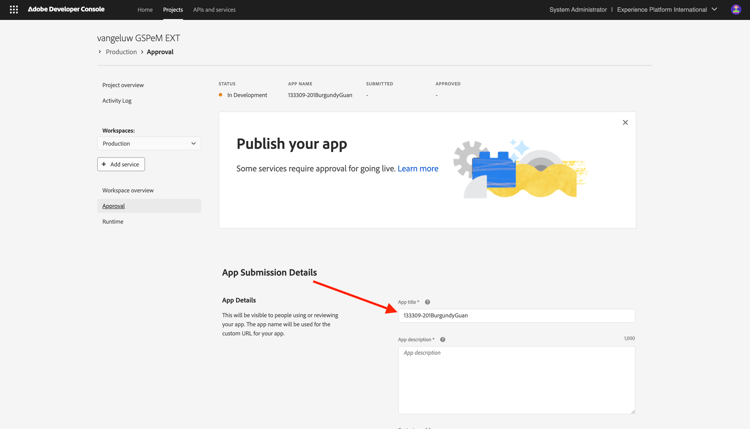This screenshot has width=750, height=429.
Task: Click the plus icon on Add service
Action: tap(104, 164)
